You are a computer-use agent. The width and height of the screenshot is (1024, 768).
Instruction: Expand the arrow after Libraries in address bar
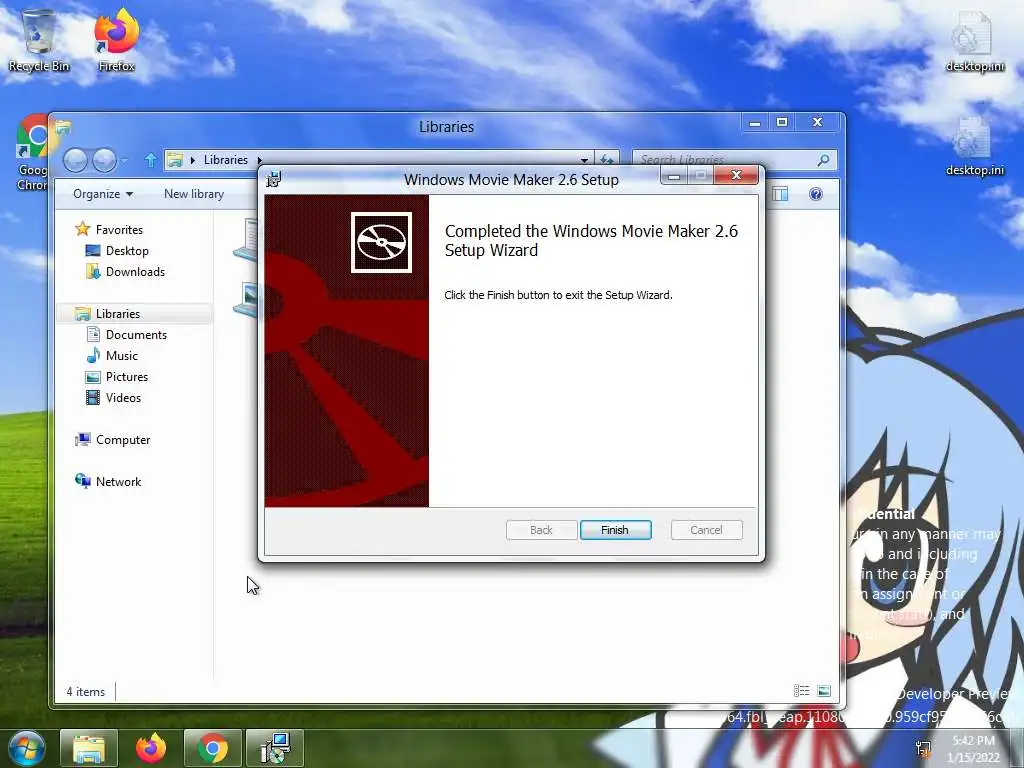pos(260,160)
